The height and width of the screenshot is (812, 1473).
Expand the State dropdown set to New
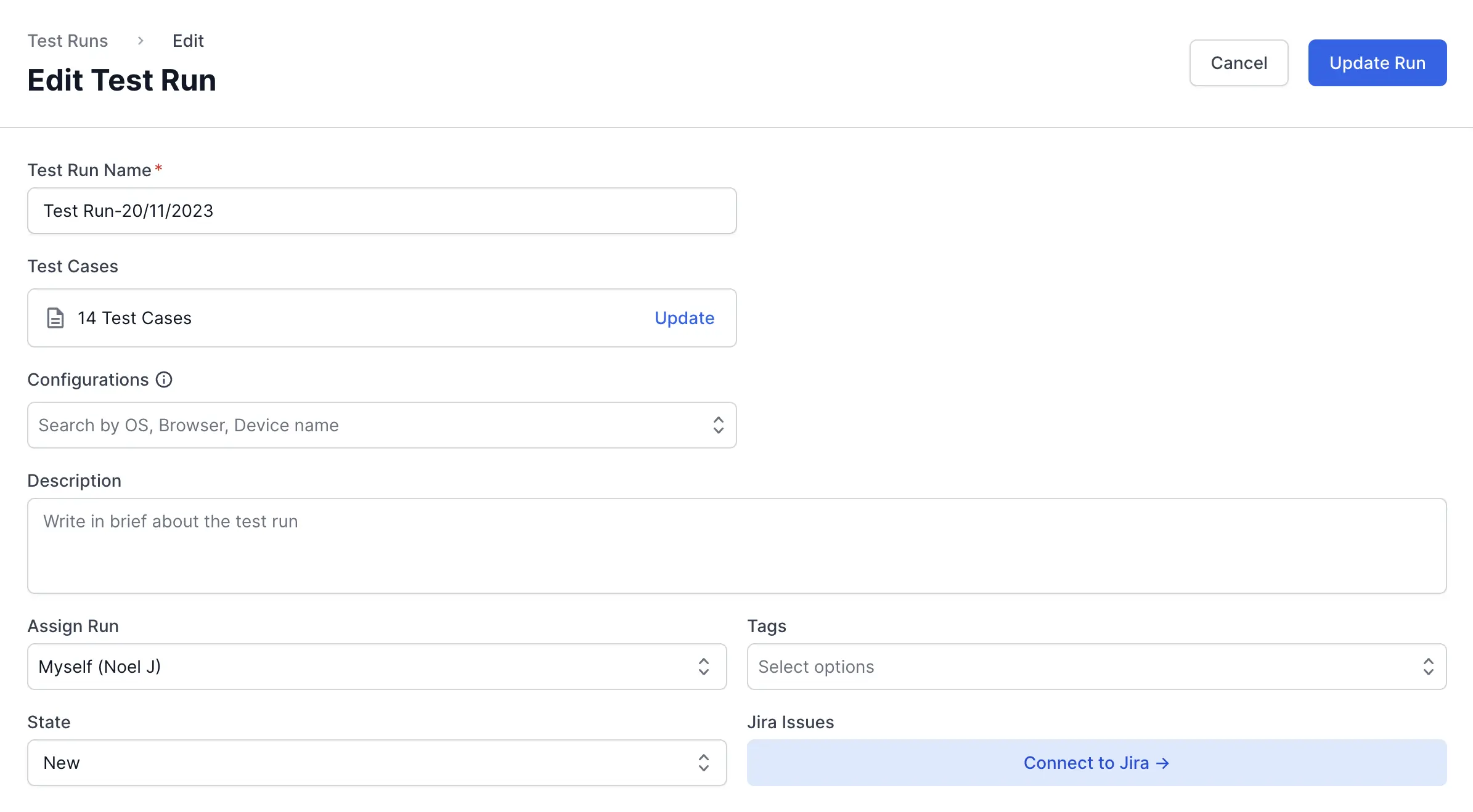[364, 763]
